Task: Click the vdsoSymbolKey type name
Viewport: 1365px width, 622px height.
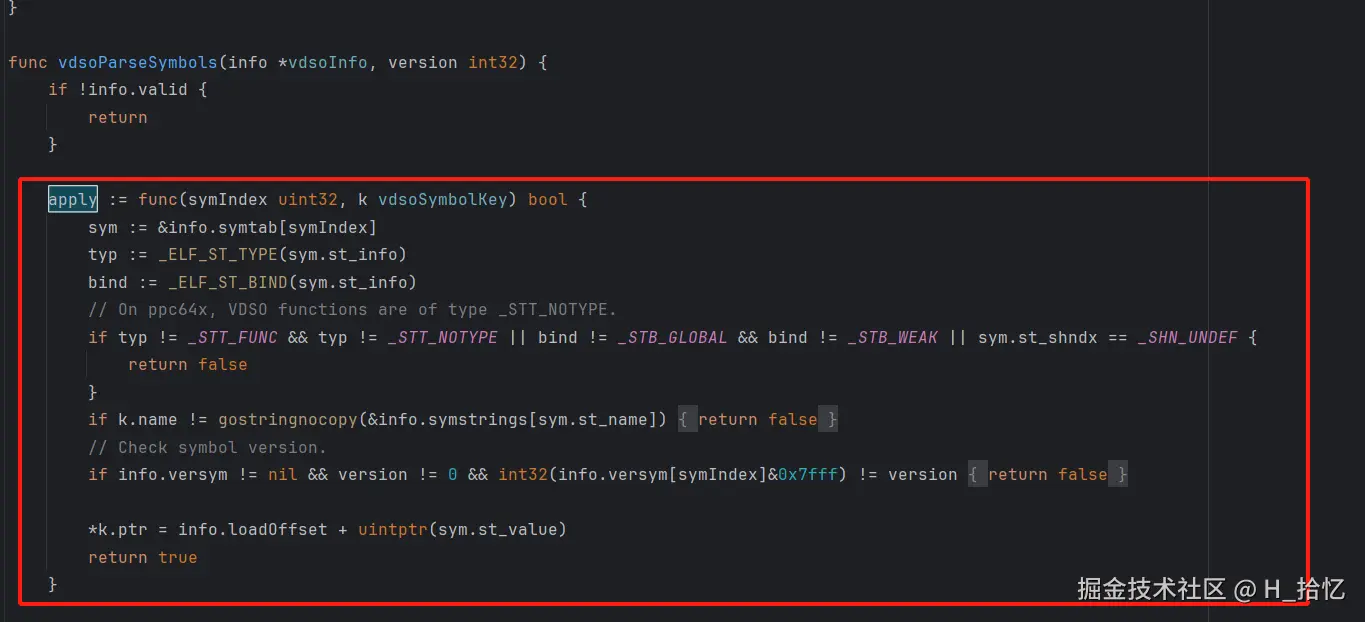Action: click(443, 199)
